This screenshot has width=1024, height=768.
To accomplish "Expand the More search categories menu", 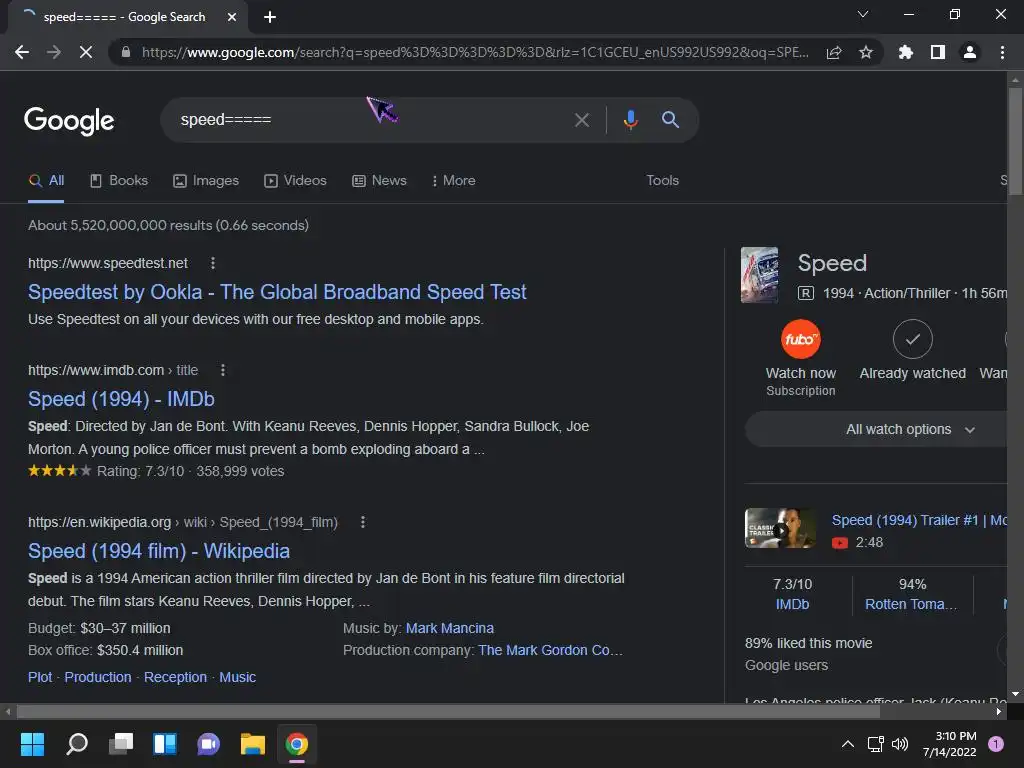I will (453, 181).
